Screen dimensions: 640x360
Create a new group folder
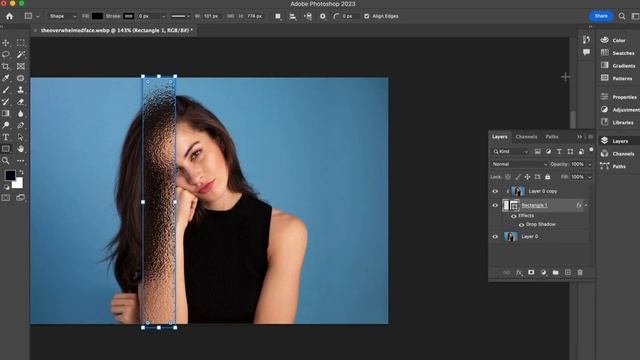(x=556, y=272)
